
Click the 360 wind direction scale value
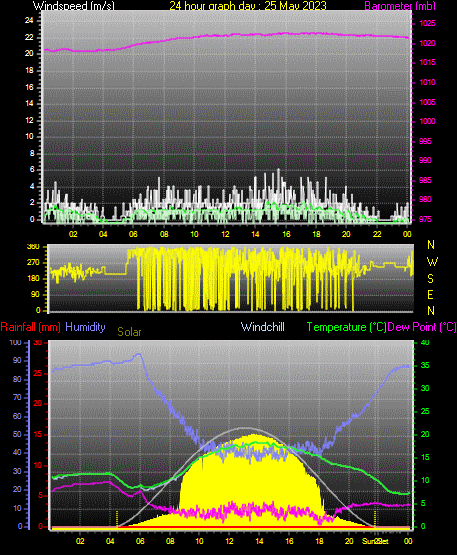coord(33,247)
